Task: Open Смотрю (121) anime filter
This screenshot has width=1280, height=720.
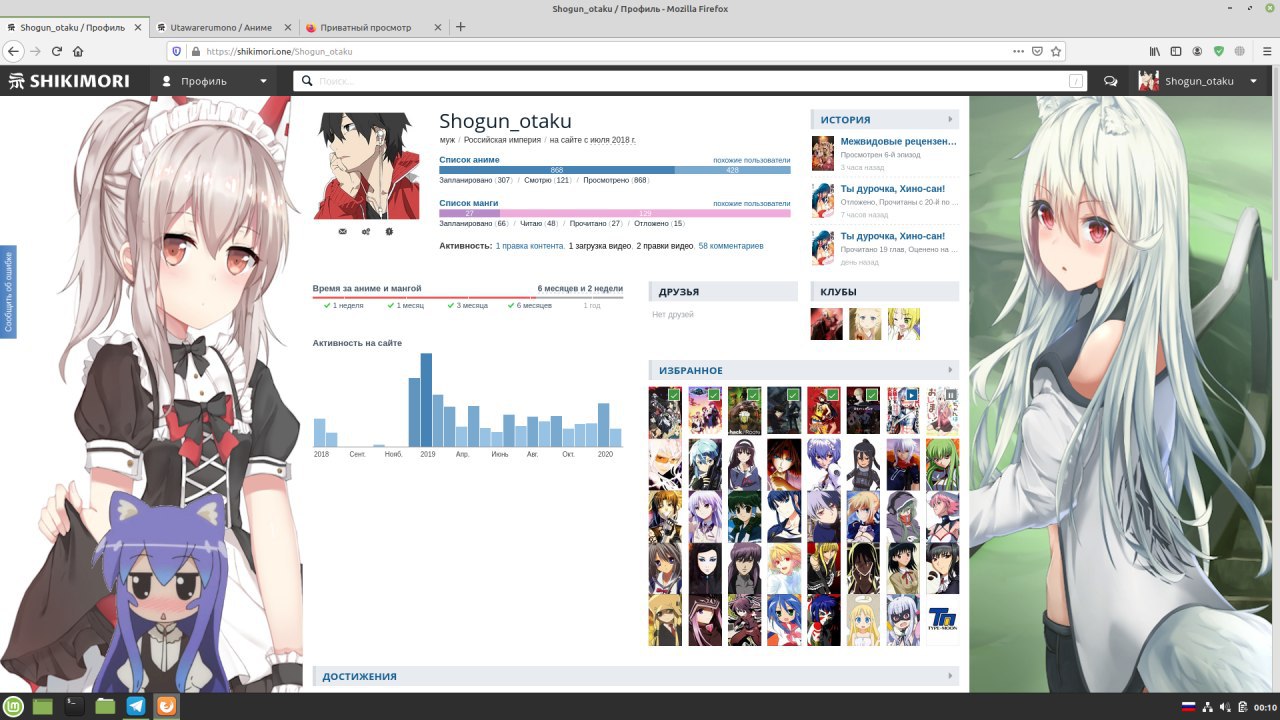Action: point(547,181)
